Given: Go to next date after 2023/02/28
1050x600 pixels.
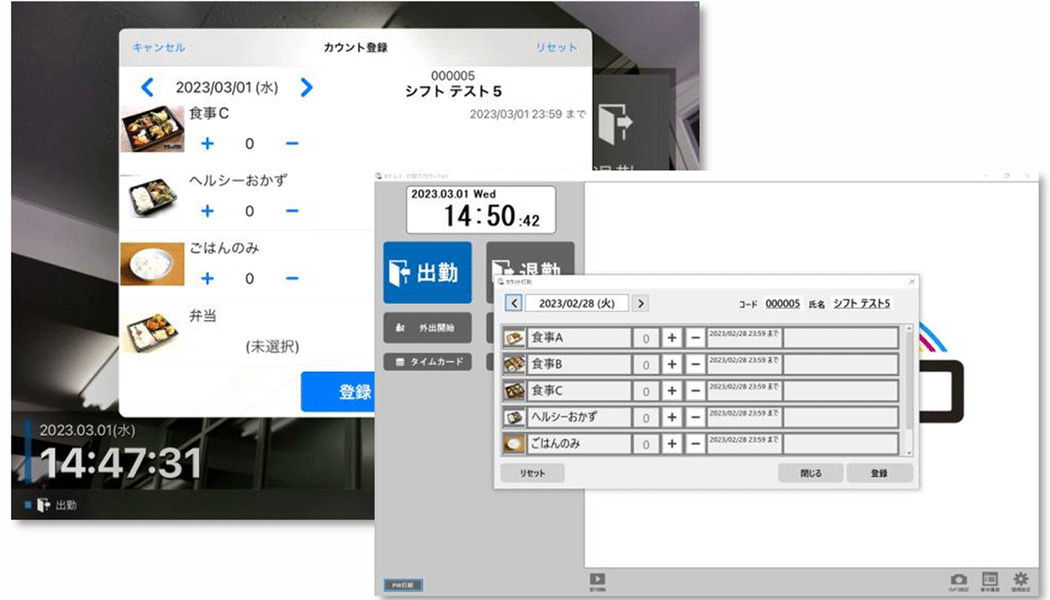Looking at the screenshot, I should (x=640, y=303).
